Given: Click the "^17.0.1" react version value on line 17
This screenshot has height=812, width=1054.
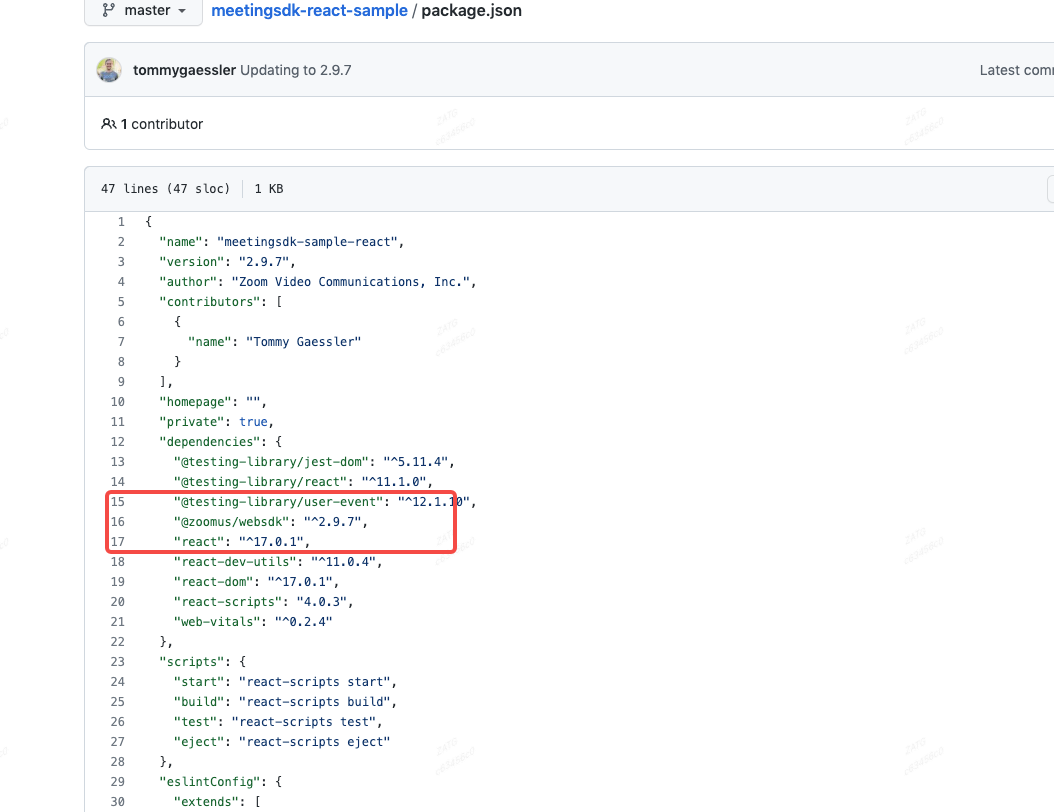Looking at the screenshot, I should [x=271, y=542].
